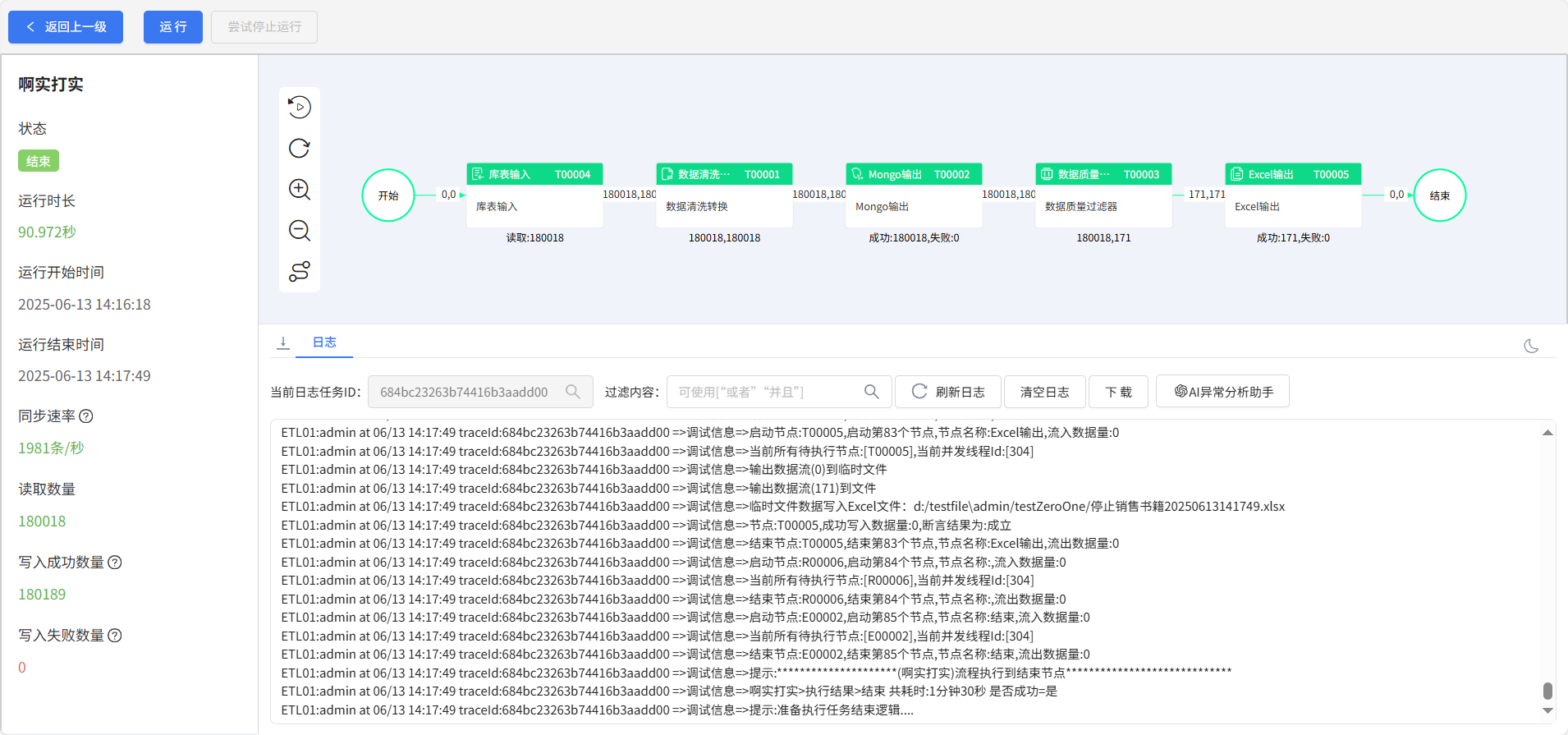Click the 下载 log button
The width and height of the screenshot is (1568, 735).
pyautogui.click(x=1119, y=392)
